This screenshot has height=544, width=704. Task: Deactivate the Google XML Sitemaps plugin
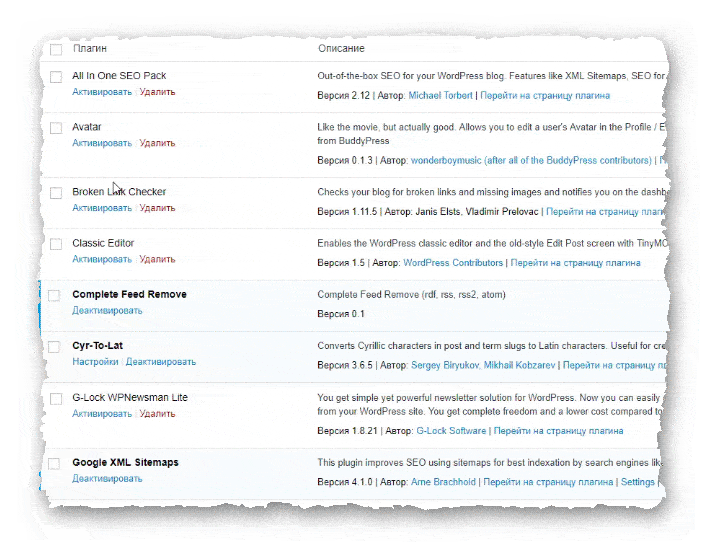coord(107,478)
